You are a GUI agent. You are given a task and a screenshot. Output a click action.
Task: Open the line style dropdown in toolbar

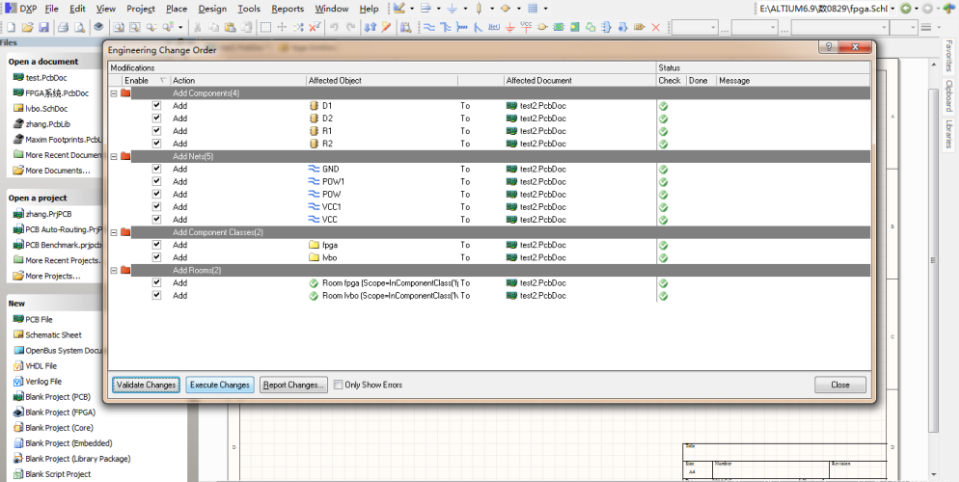939,28
